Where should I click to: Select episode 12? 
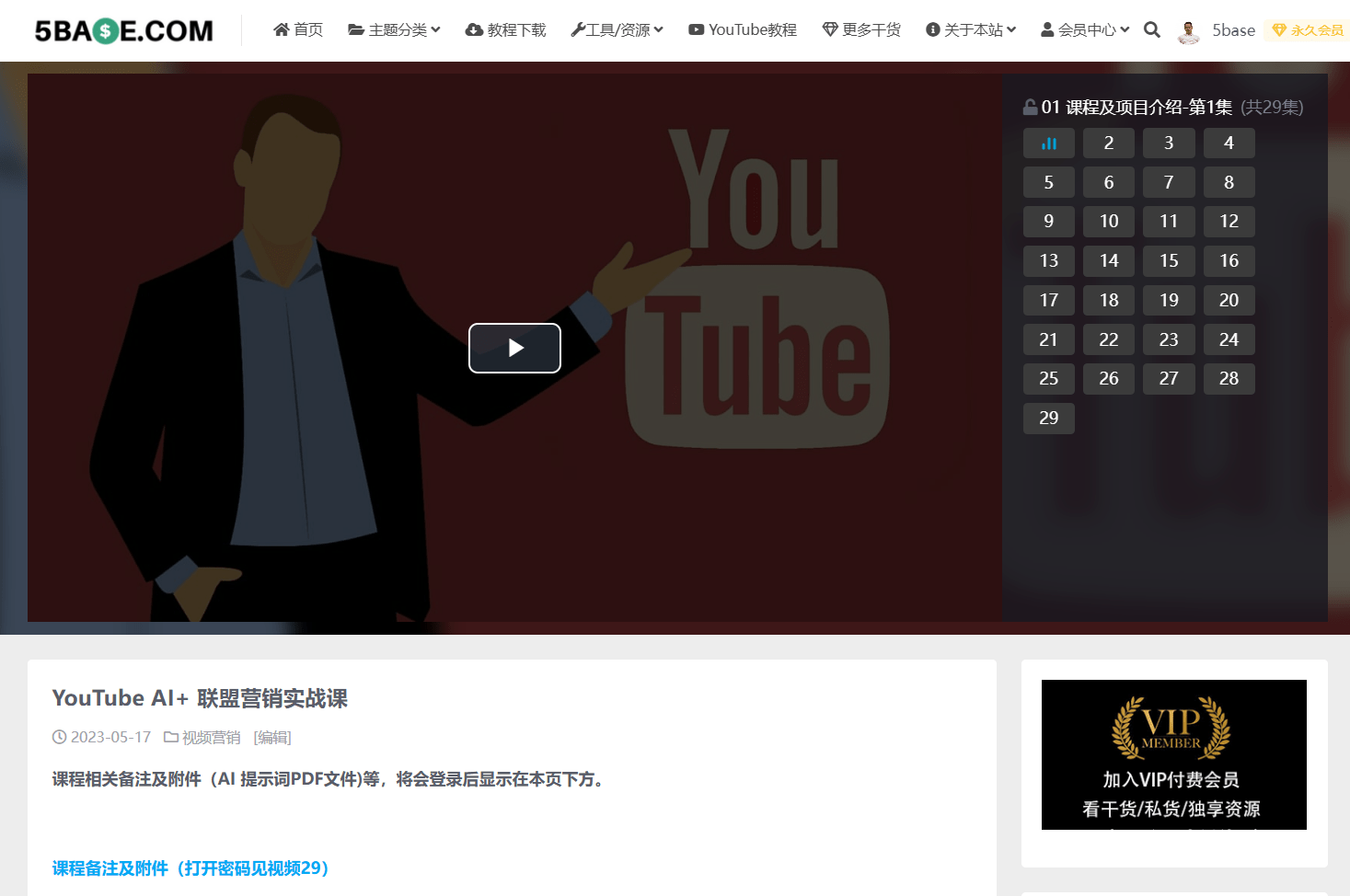[1229, 222]
